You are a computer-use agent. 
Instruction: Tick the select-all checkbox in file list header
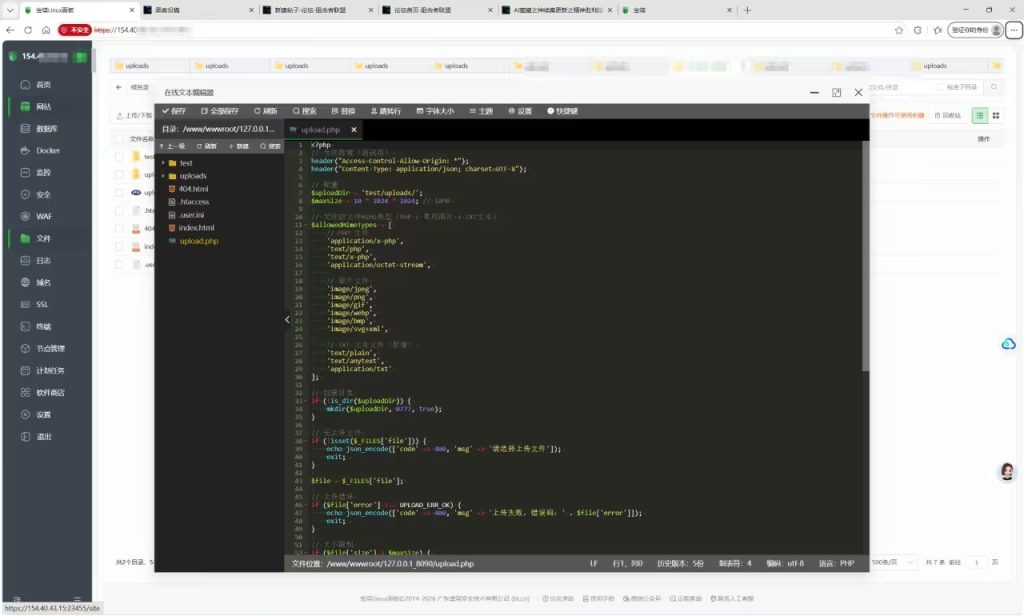[x=119, y=138]
